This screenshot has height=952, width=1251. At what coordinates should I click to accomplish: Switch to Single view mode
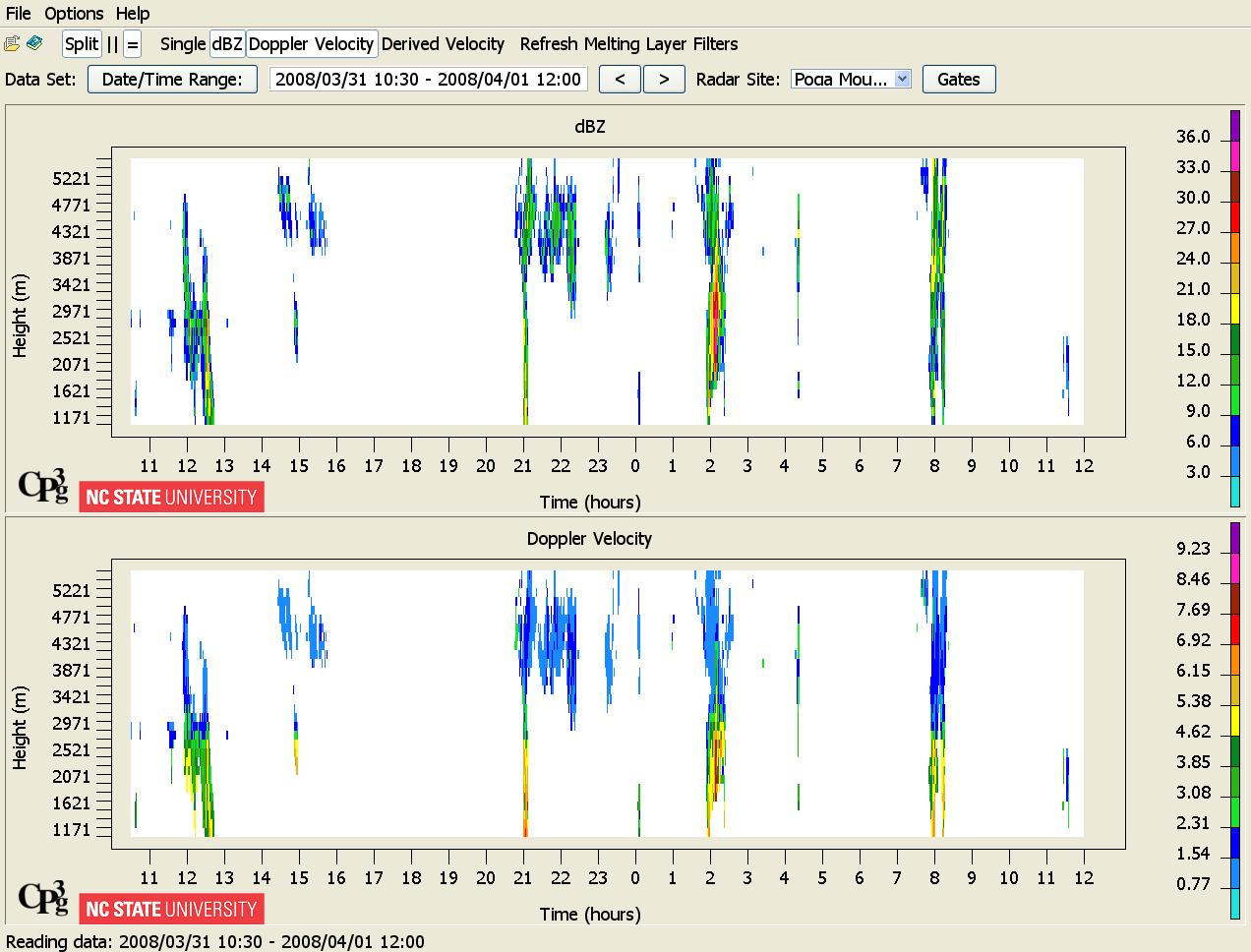coord(183,44)
